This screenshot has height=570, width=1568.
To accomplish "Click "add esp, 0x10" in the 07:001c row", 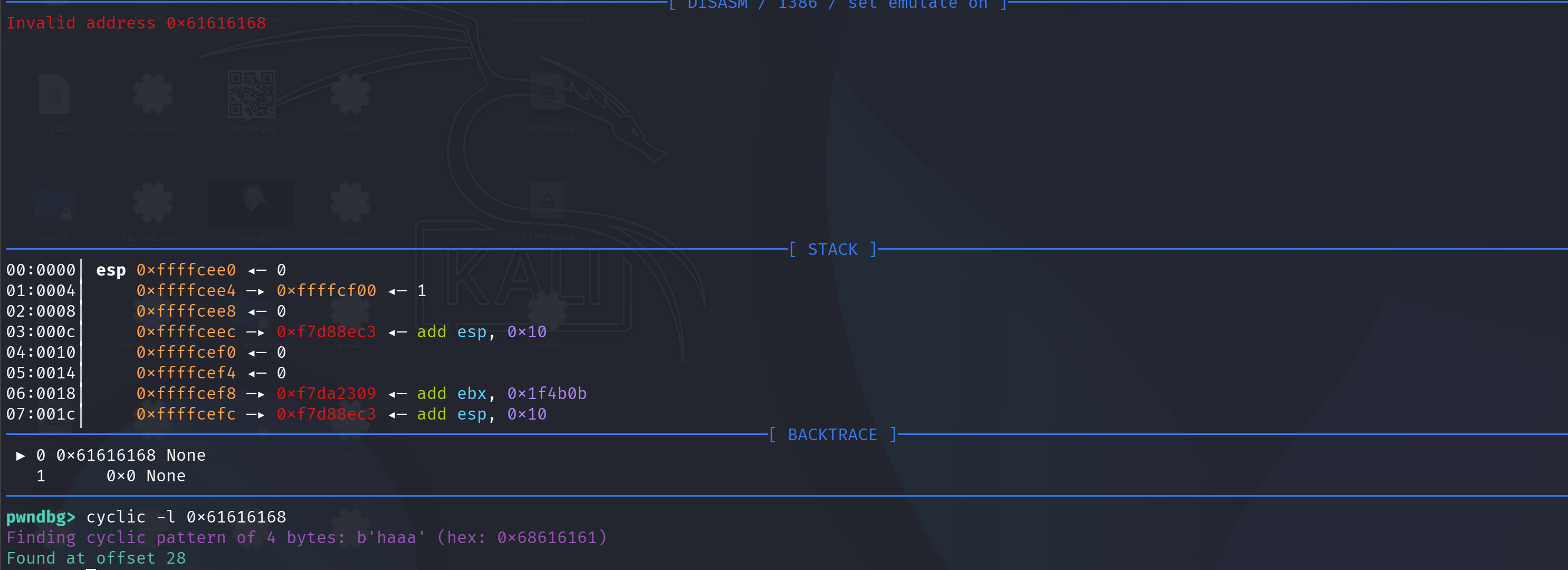I will coord(482,414).
